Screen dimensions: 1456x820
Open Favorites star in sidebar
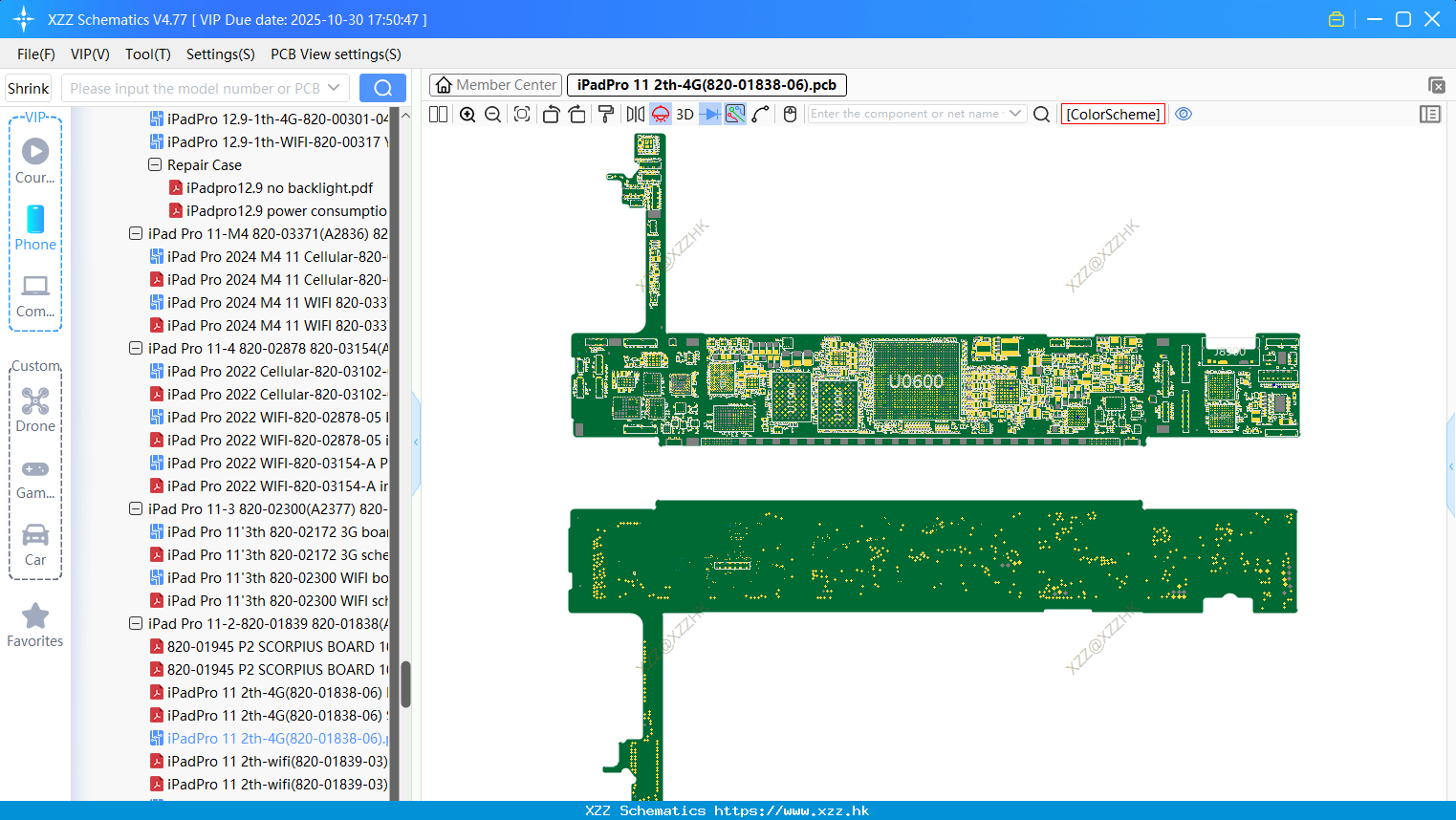pos(35,625)
